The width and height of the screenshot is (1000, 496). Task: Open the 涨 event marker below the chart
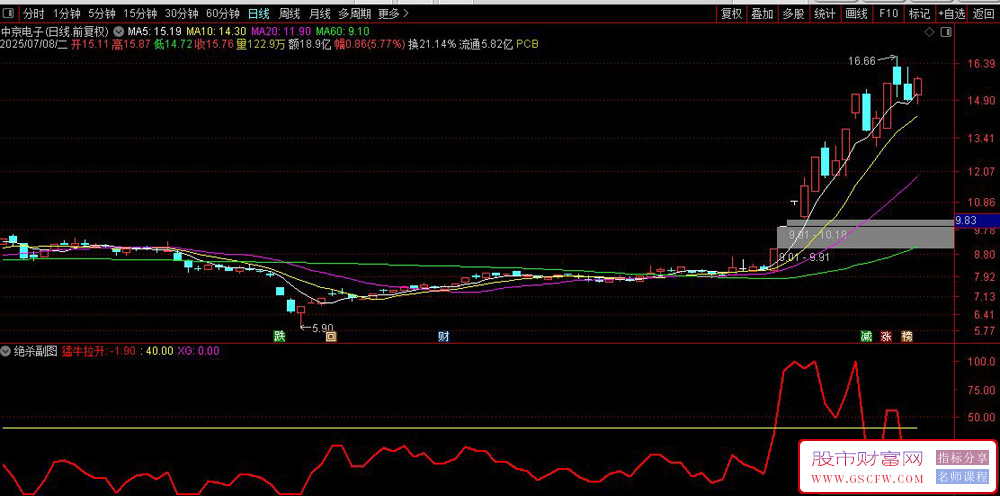click(886, 337)
